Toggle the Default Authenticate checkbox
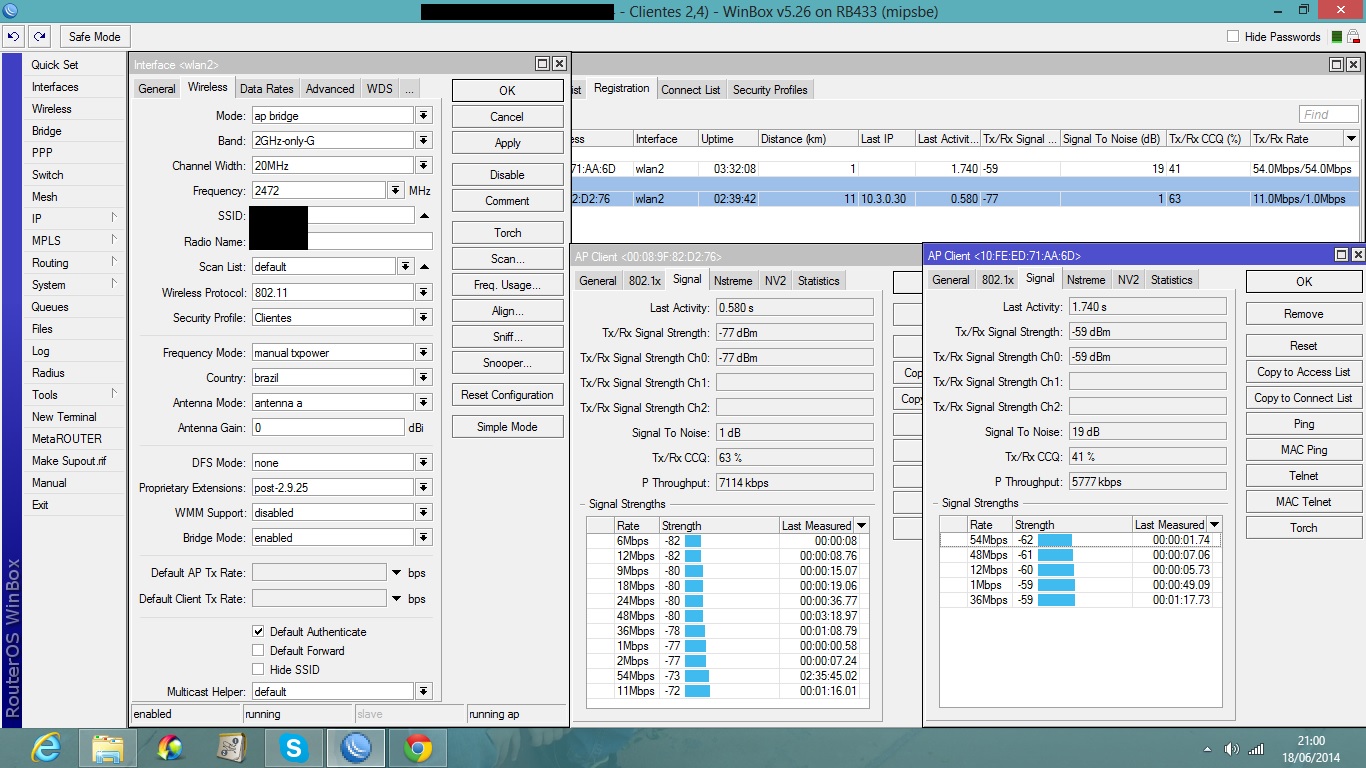Image resolution: width=1366 pixels, height=768 pixels. coord(258,632)
